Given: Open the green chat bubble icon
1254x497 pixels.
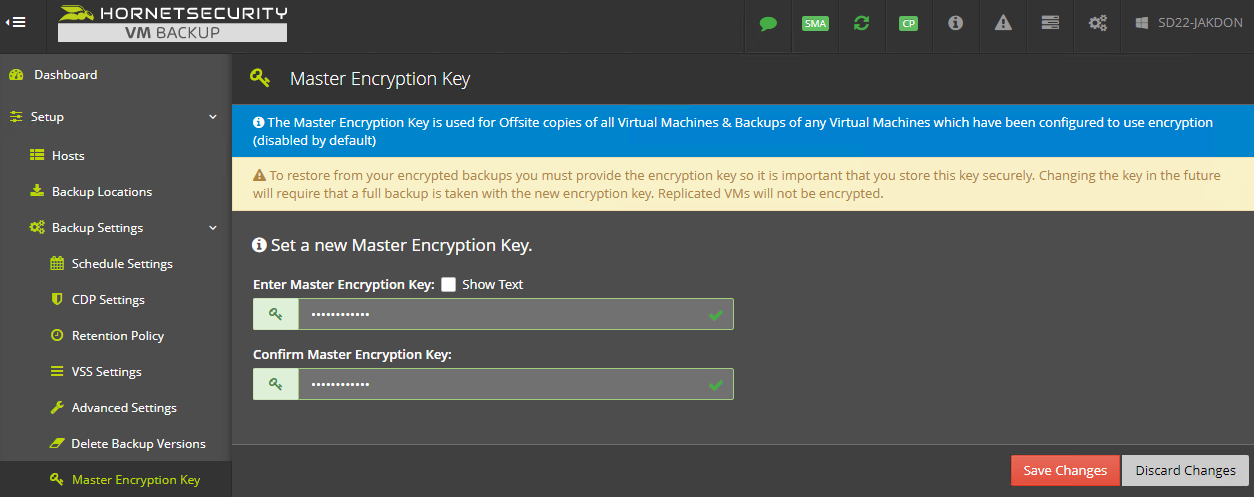Looking at the screenshot, I should coord(768,23).
